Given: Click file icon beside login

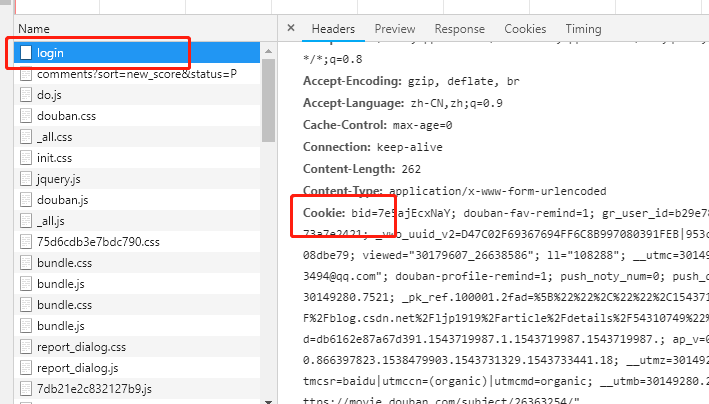Looking at the screenshot, I should [26, 53].
